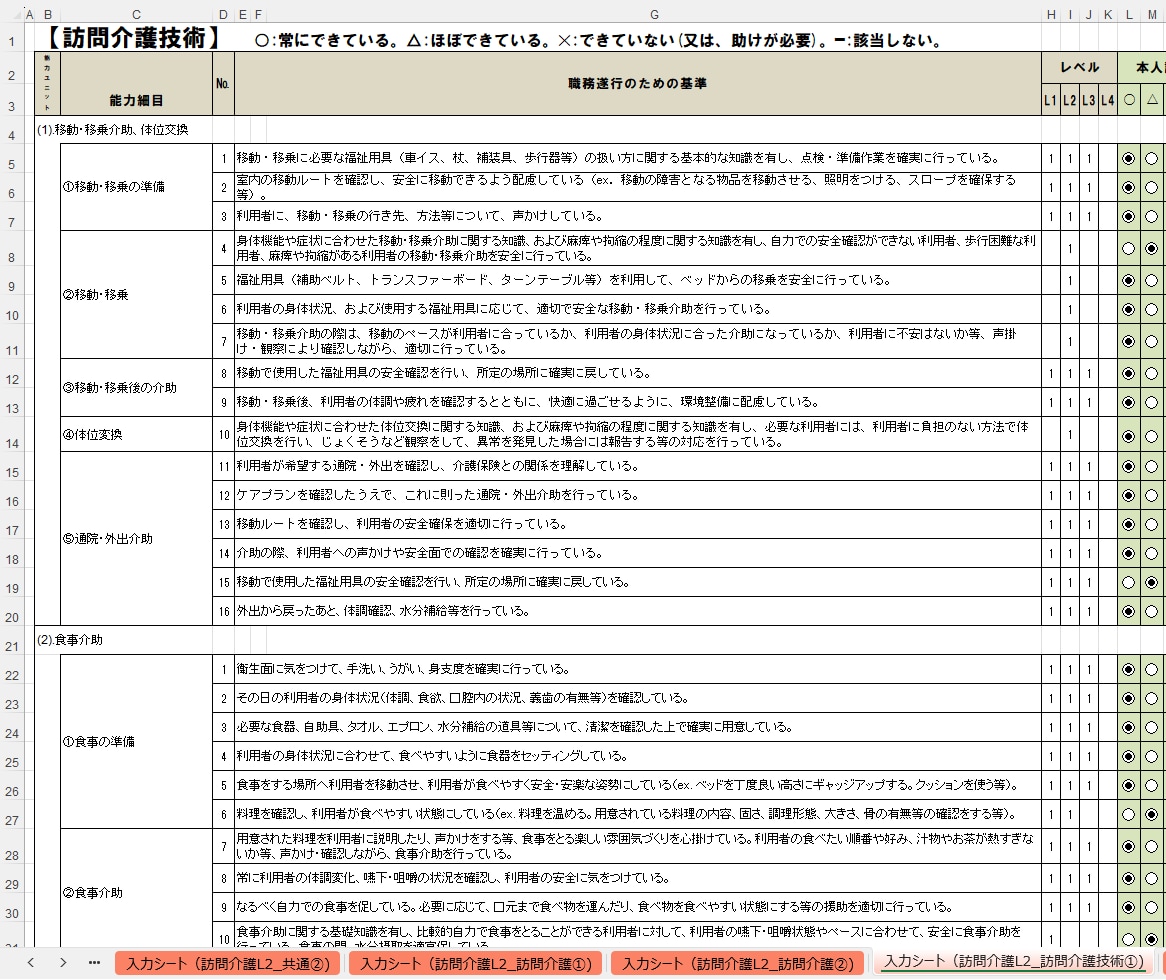This screenshot has width=1166, height=980.
Task: Click the cell 必要な食器、自助具、タオル、エプロン
Action: [x=637, y=727]
